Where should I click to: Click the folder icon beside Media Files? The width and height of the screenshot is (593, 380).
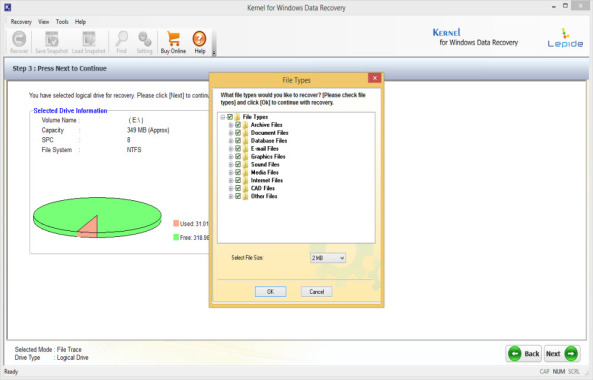(x=245, y=172)
